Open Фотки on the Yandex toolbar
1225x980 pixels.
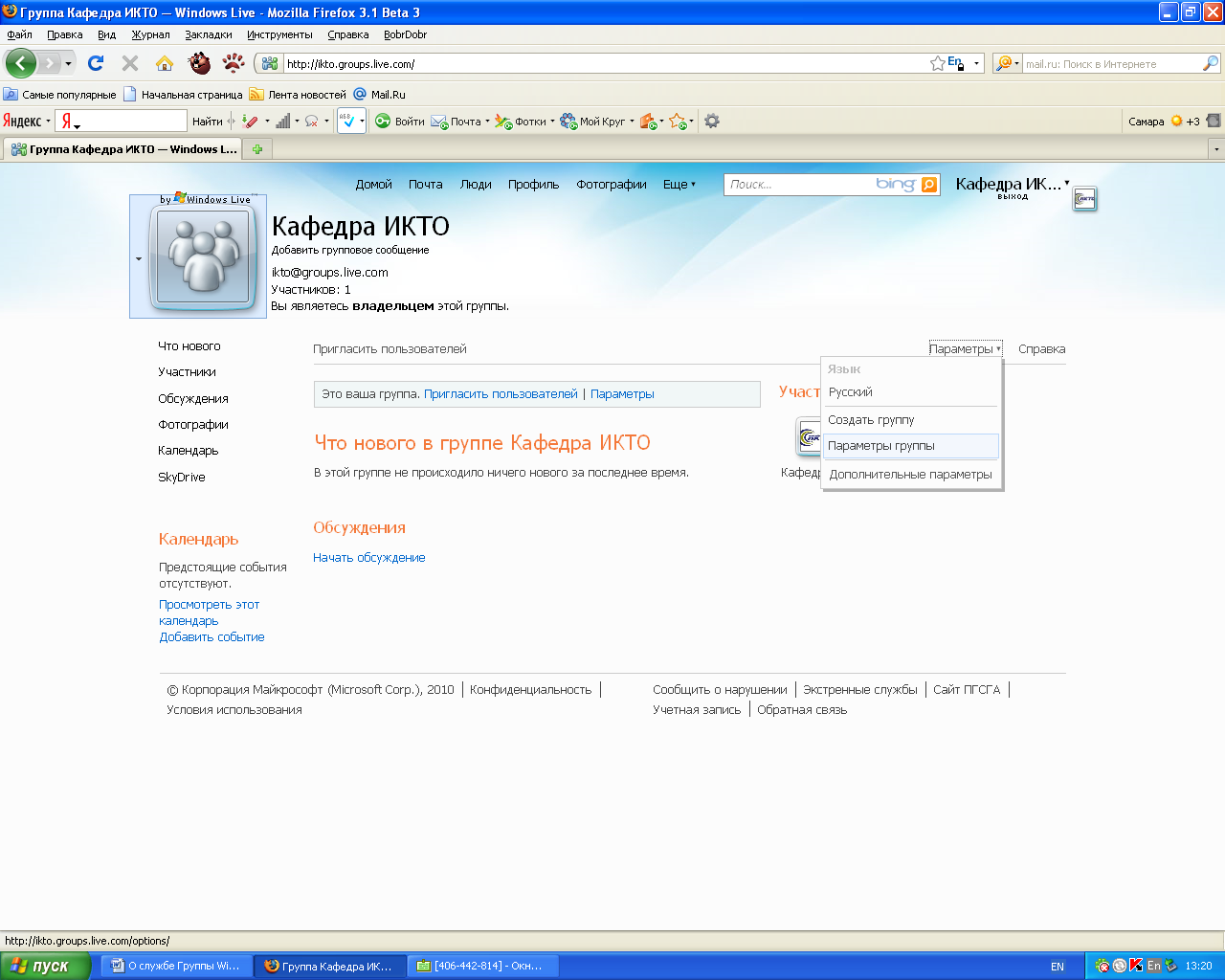click(x=523, y=122)
